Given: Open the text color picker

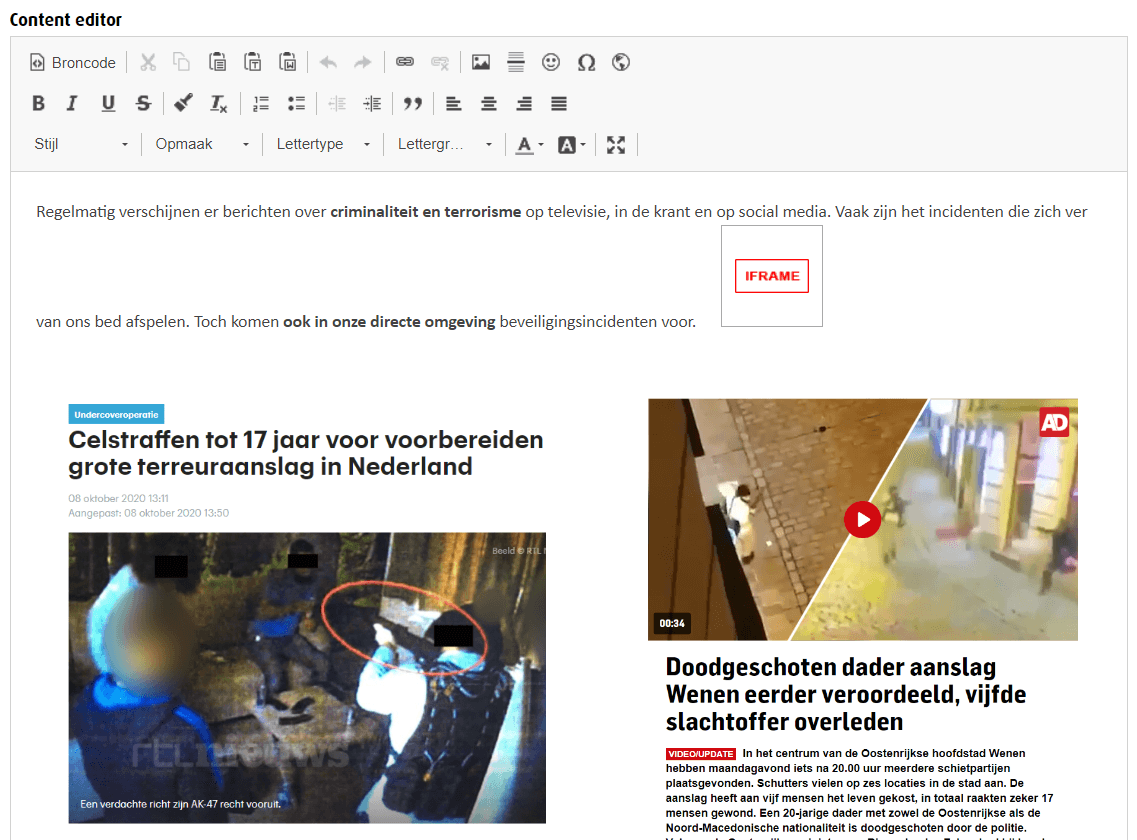Looking at the screenshot, I should pos(529,144).
